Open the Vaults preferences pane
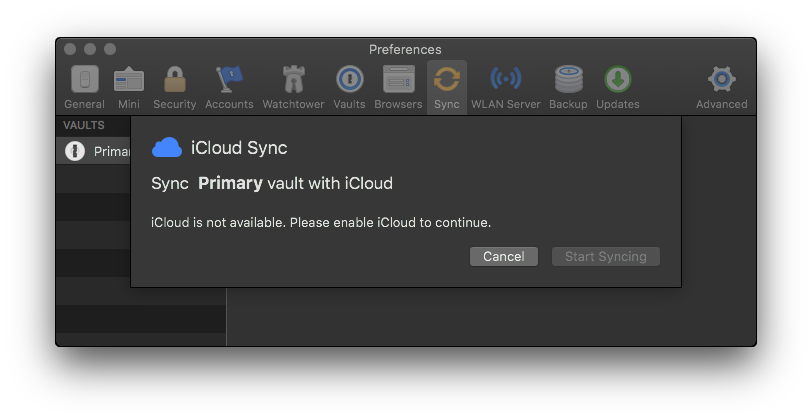 coord(349,88)
